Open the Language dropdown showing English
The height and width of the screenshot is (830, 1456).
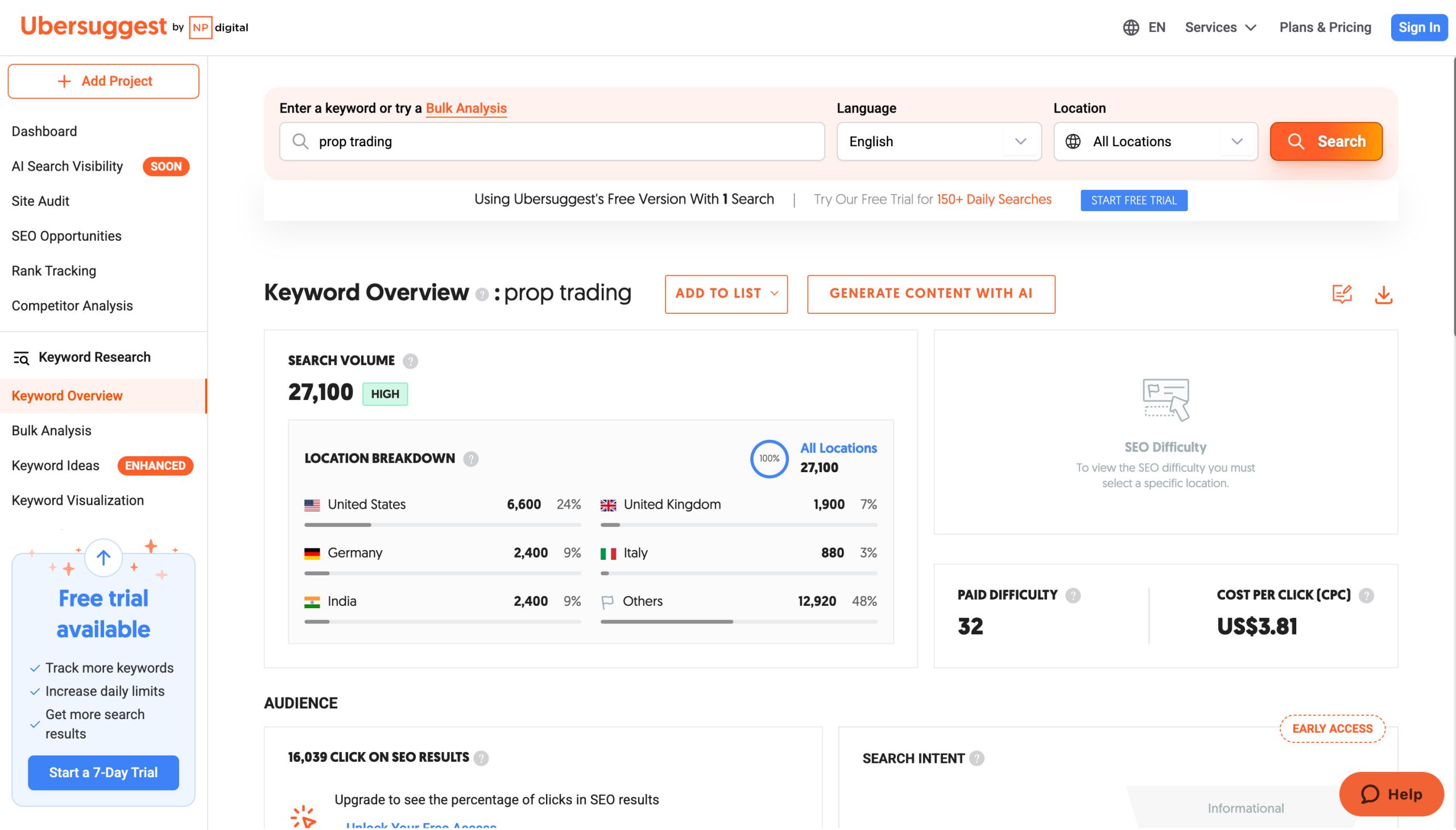pos(938,142)
